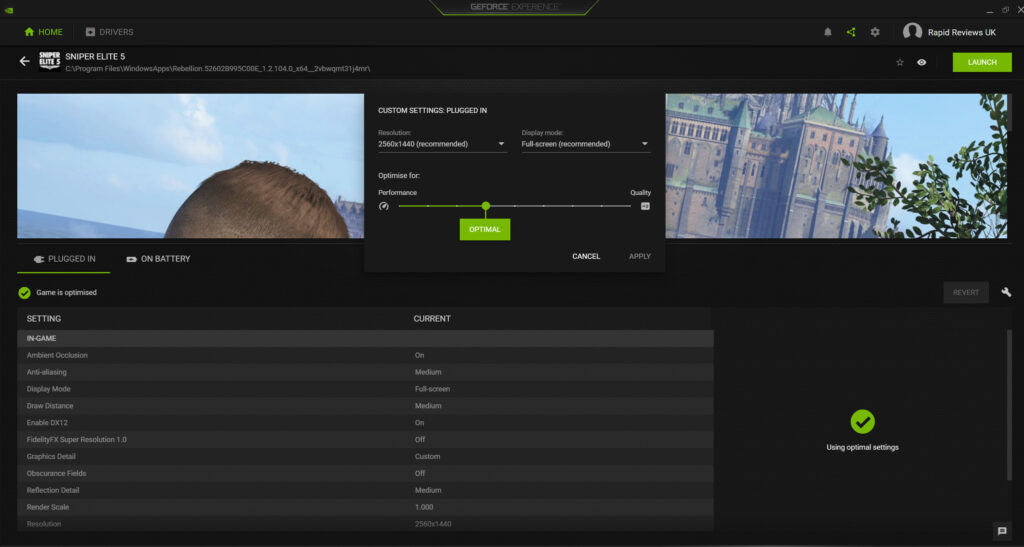1024x547 pixels.
Task: Click the game install path text
Action: tap(217, 69)
